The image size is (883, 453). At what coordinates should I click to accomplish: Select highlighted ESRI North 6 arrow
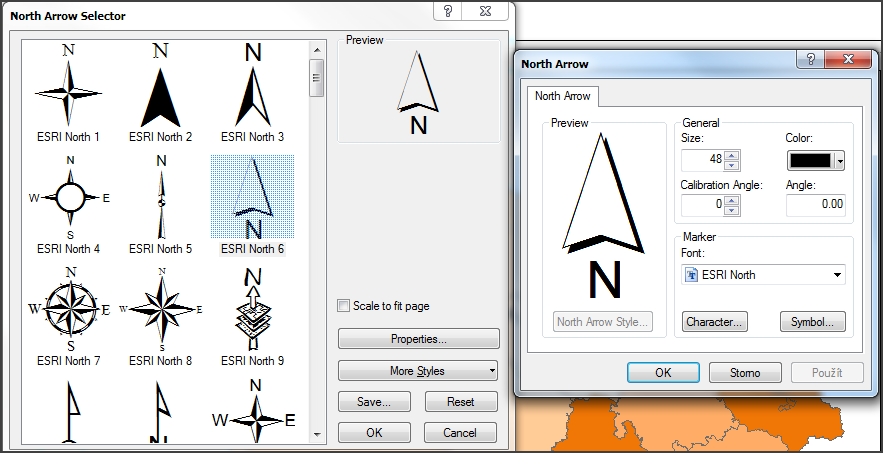[252, 205]
